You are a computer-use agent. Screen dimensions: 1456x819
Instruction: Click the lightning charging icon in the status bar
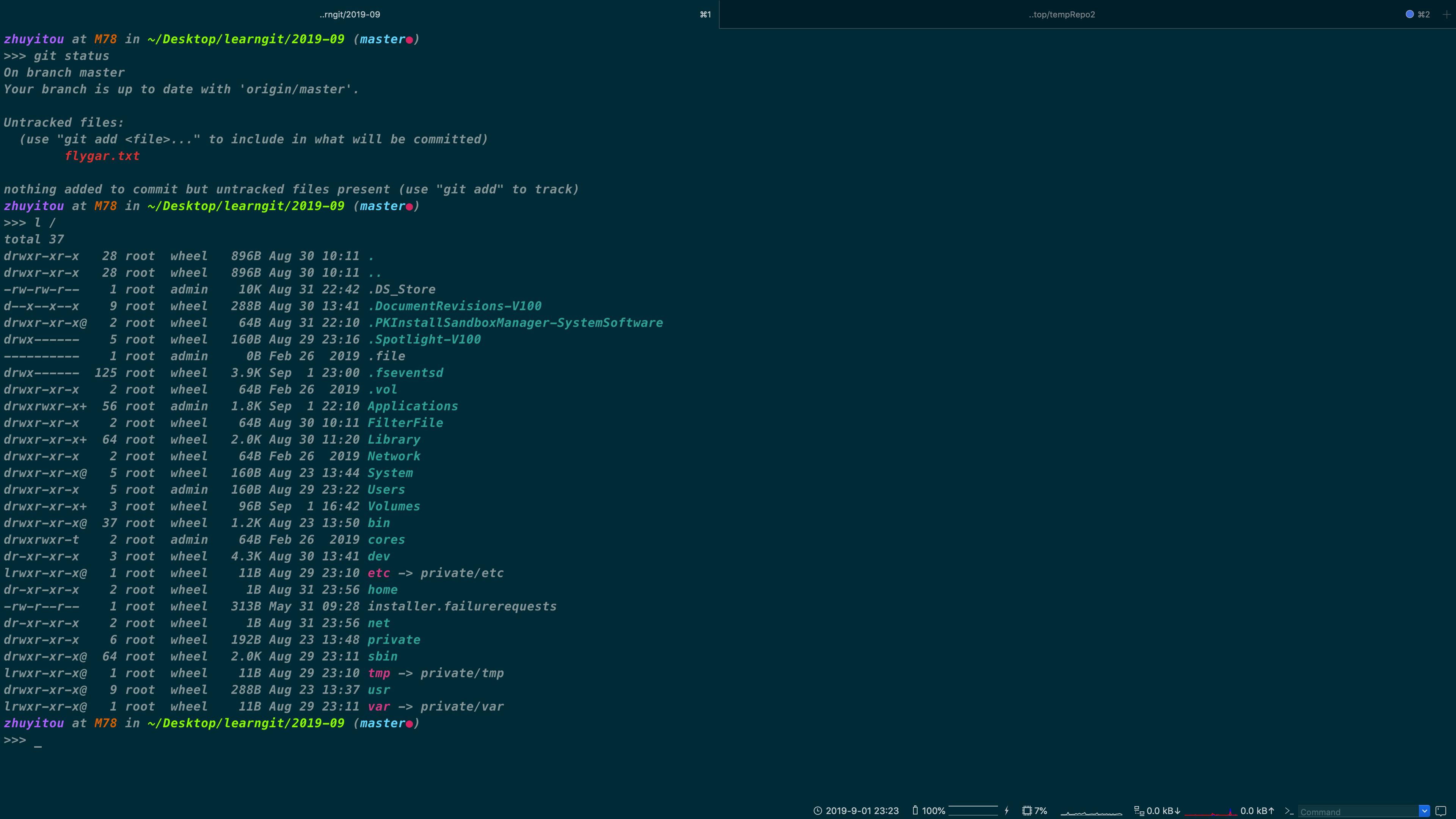pyautogui.click(x=1007, y=811)
